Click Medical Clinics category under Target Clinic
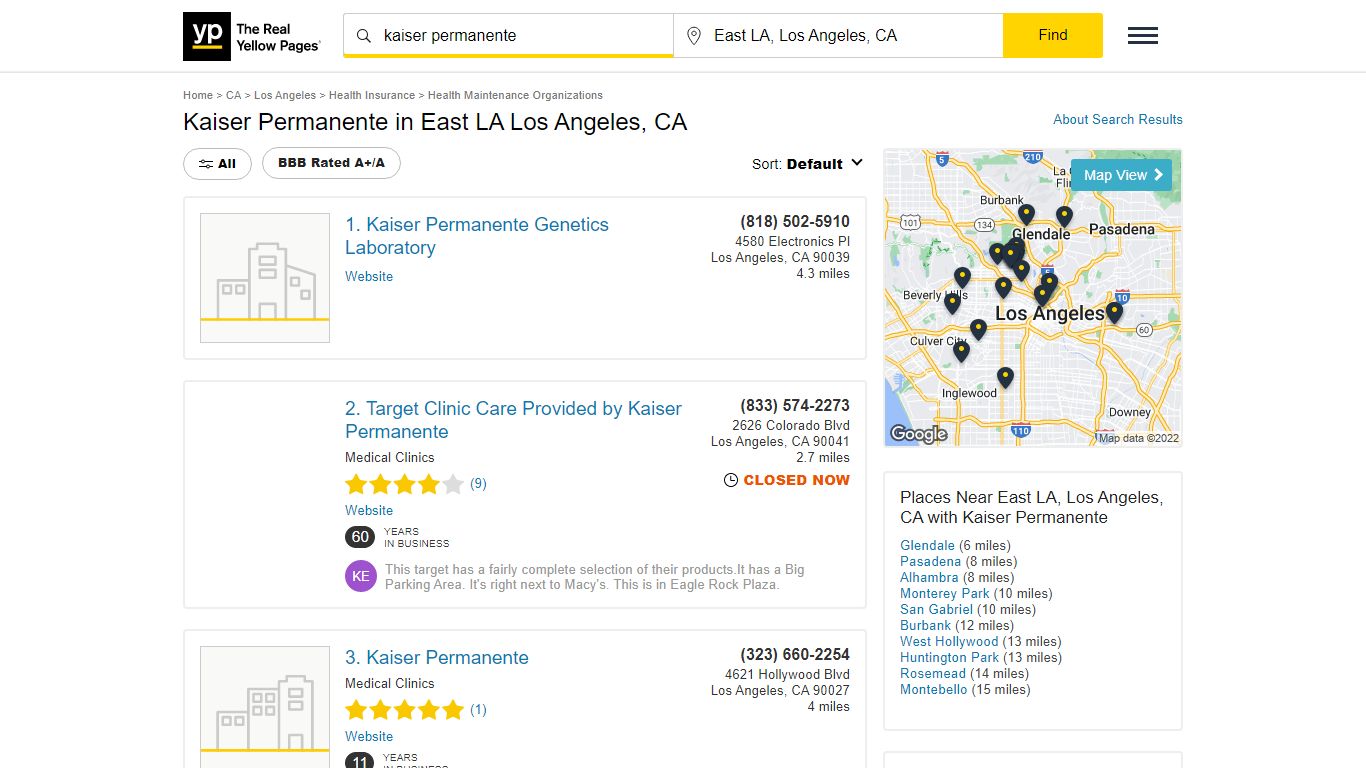Image resolution: width=1366 pixels, height=768 pixels. pyautogui.click(x=390, y=457)
